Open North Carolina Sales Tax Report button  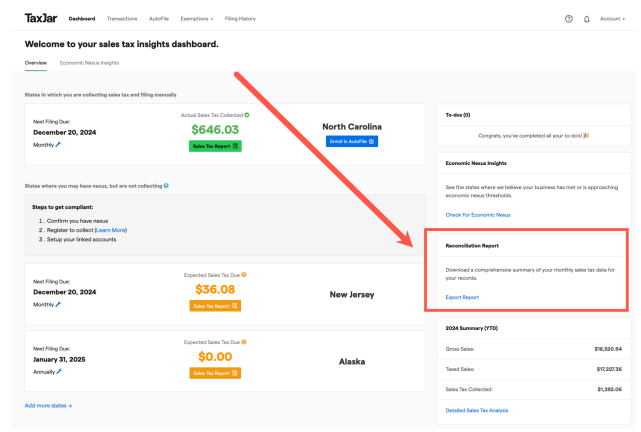click(215, 146)
